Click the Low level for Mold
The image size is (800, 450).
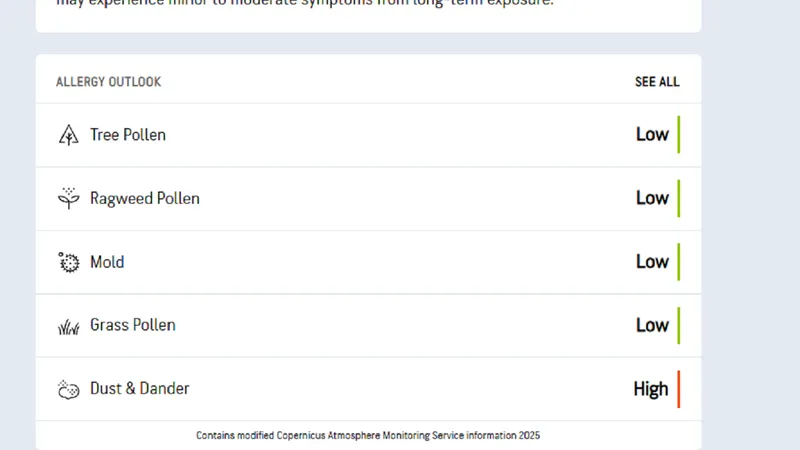click(x=652, y=262)
